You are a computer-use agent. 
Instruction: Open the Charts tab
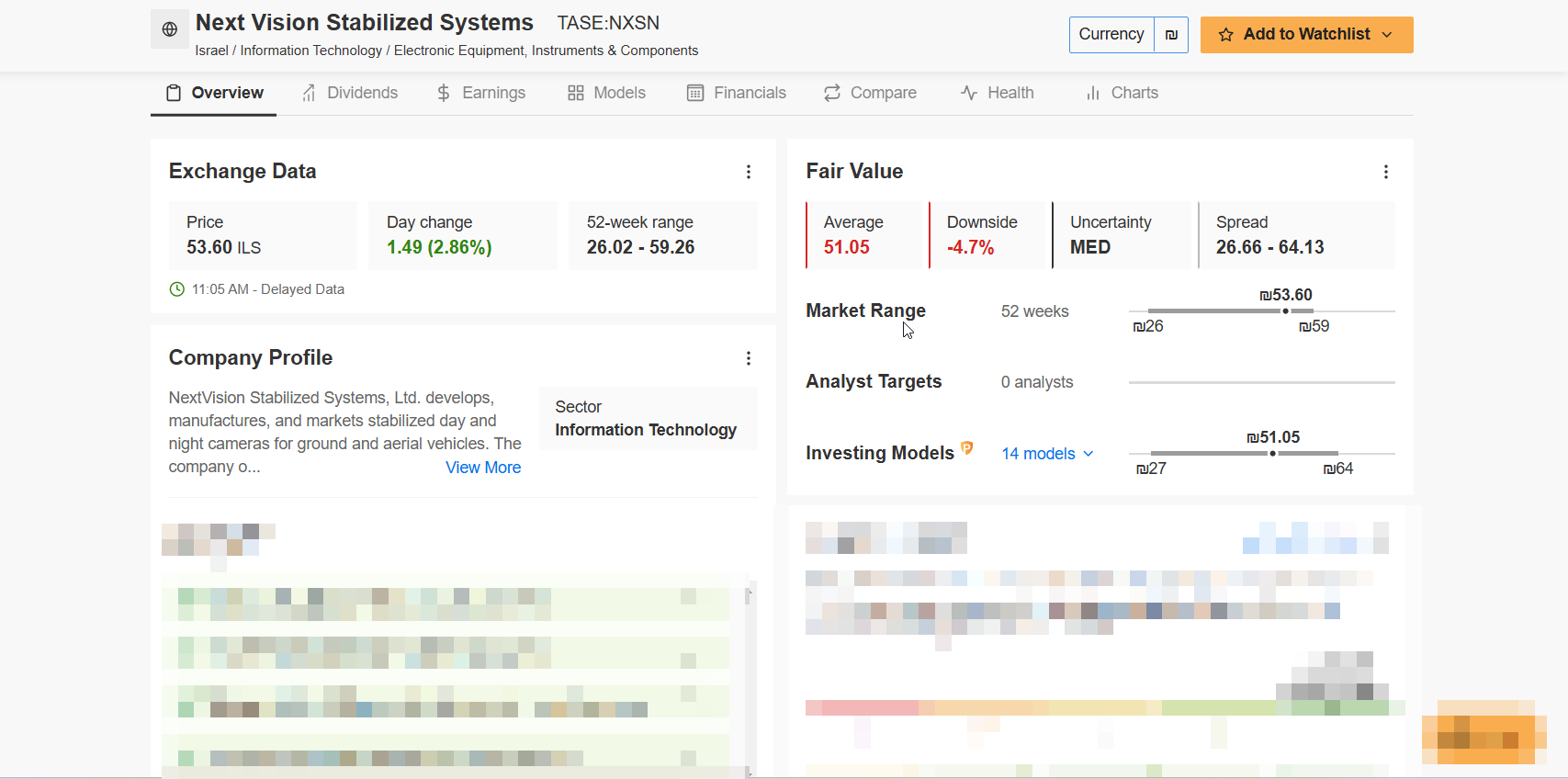tap(1122, 93)
